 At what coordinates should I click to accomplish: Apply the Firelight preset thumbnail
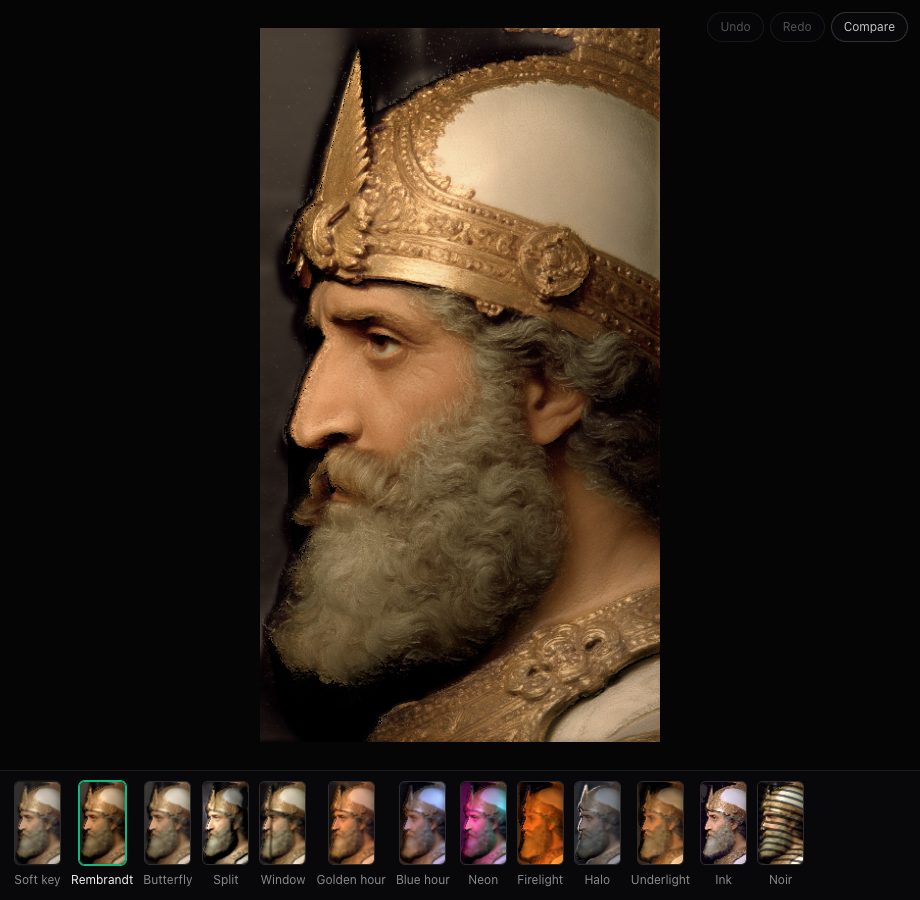(540, 823)
